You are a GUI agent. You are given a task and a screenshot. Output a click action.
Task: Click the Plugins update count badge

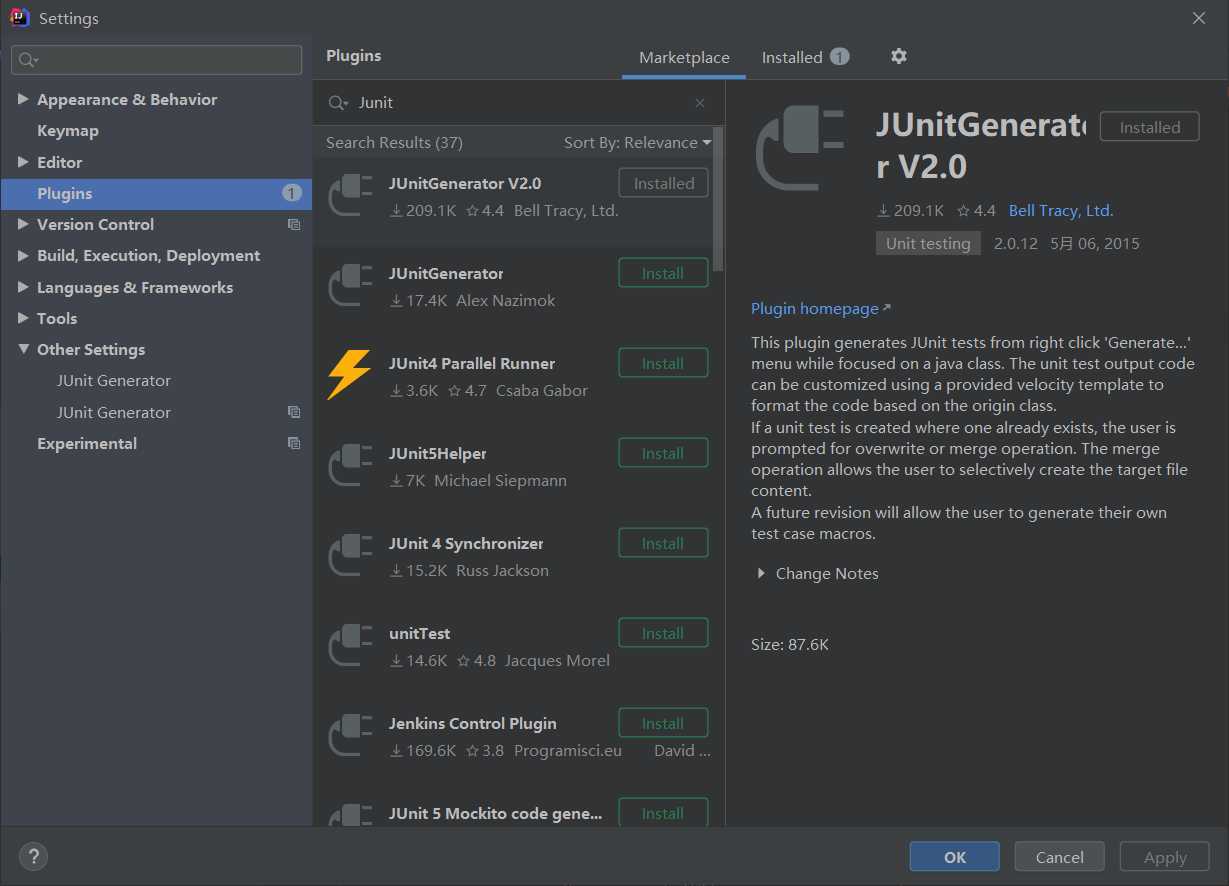click(291, 193)
